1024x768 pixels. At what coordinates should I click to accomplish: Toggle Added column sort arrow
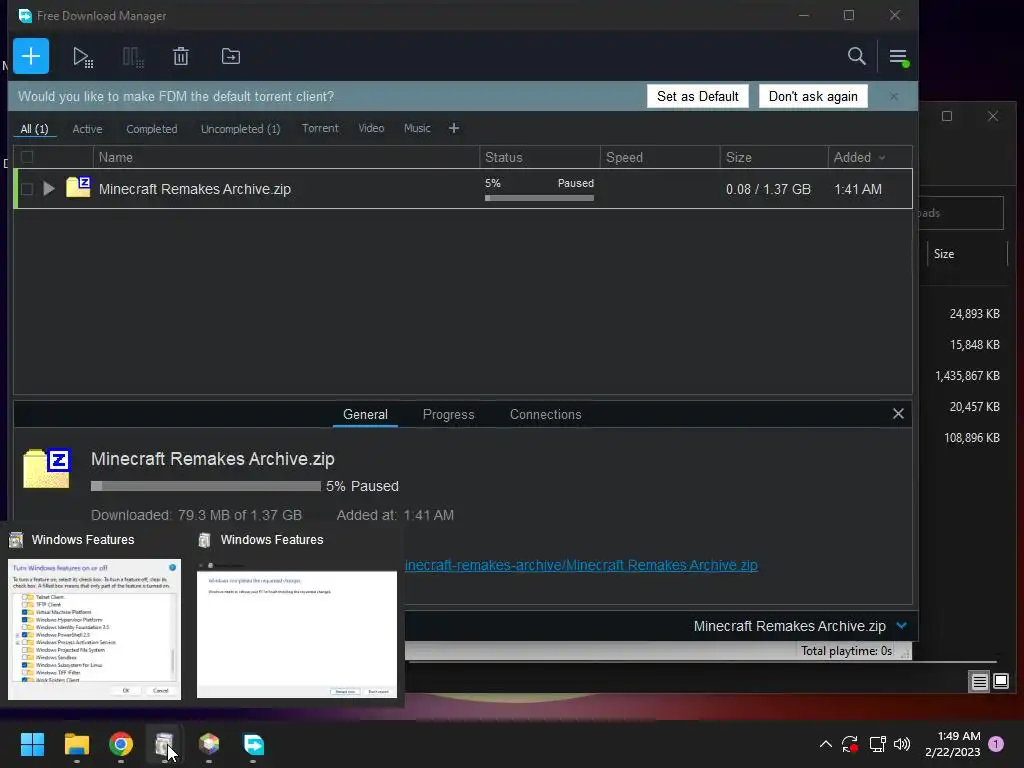(882, 158)
